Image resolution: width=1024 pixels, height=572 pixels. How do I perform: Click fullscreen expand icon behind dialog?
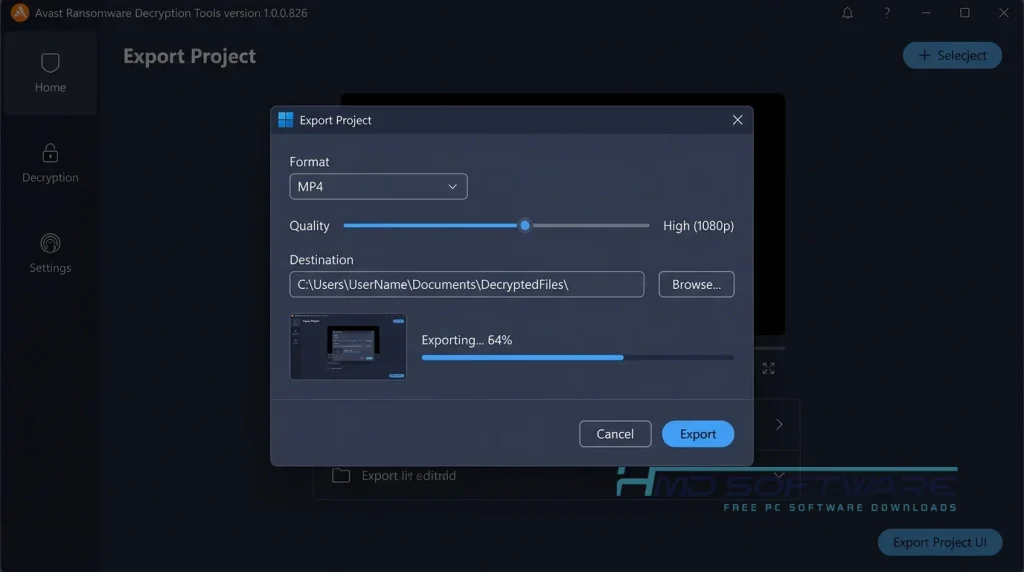point(768,368)
